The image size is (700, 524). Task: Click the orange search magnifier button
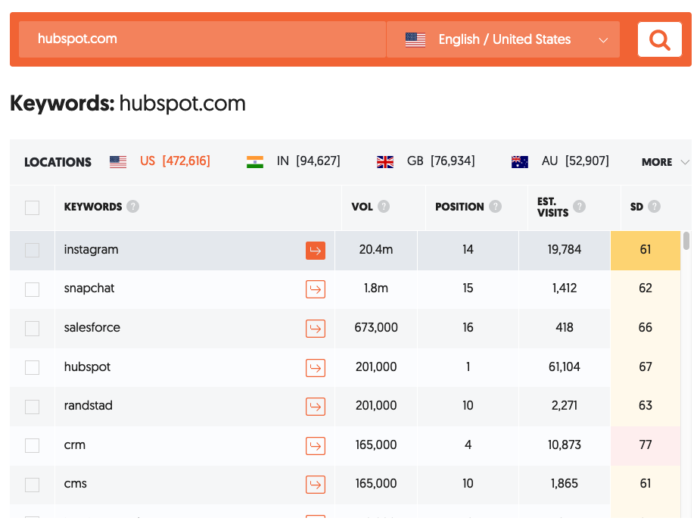(659, 39)
